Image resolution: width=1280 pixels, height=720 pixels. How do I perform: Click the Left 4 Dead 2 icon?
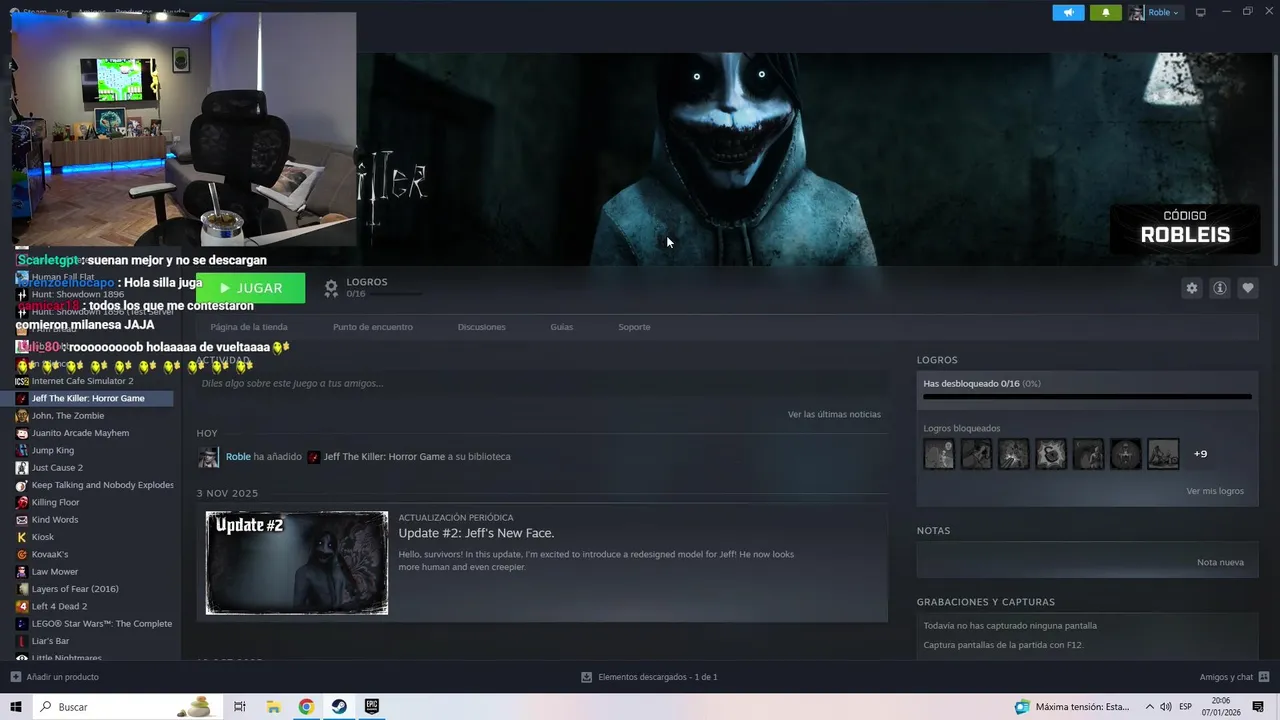22,606
